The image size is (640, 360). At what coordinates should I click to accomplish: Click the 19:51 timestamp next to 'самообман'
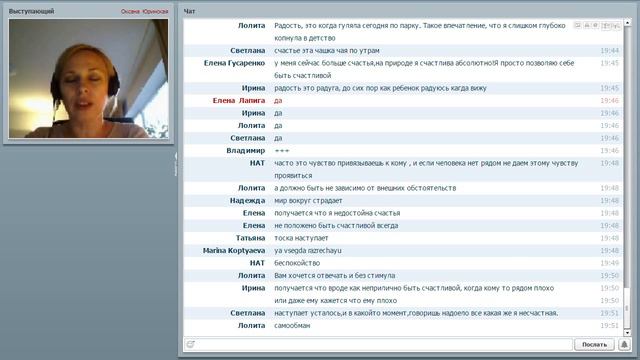pyautogui.click(x=609, y=326)
